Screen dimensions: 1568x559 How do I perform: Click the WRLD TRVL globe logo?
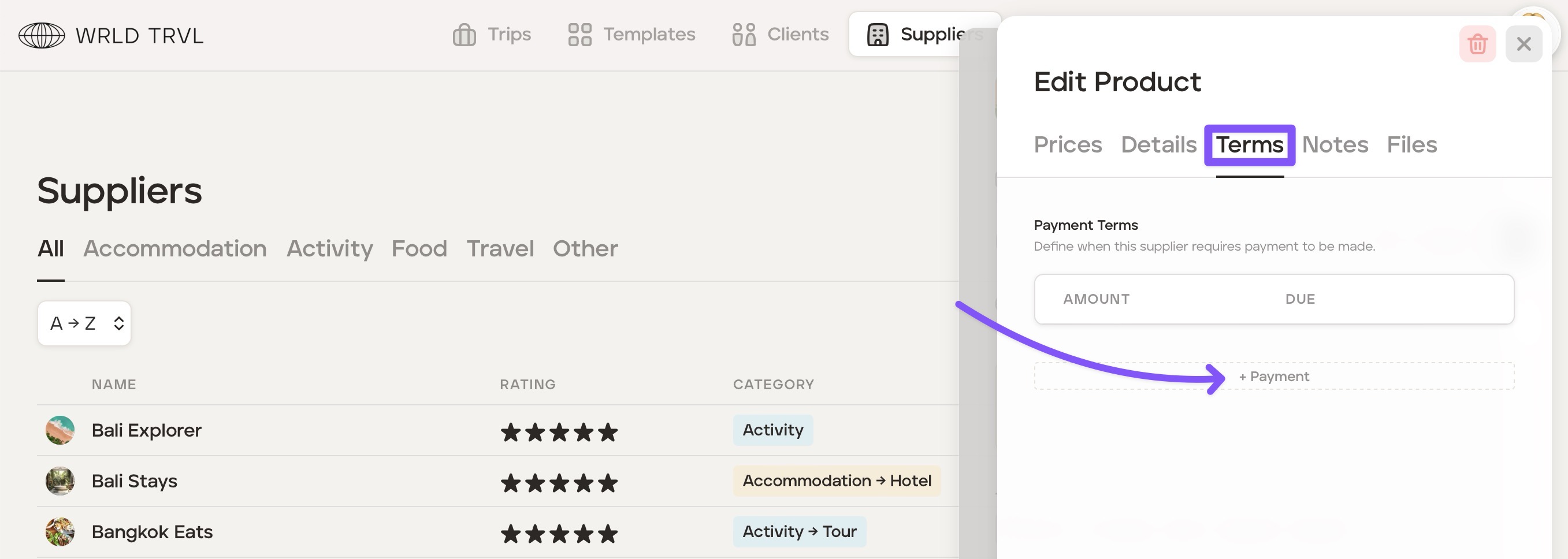pos(42,35)
